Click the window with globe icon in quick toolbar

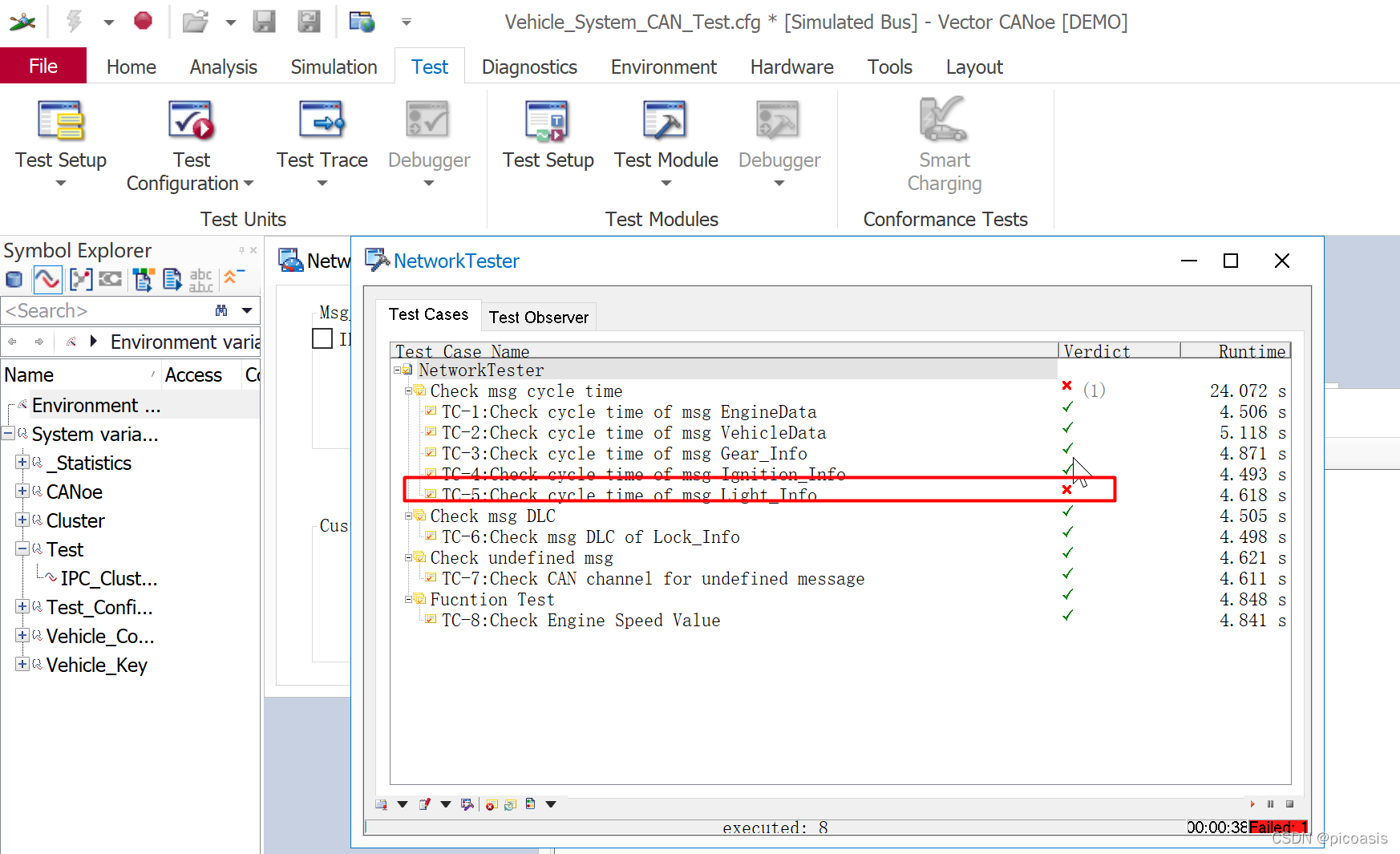(x=362, y=22)
